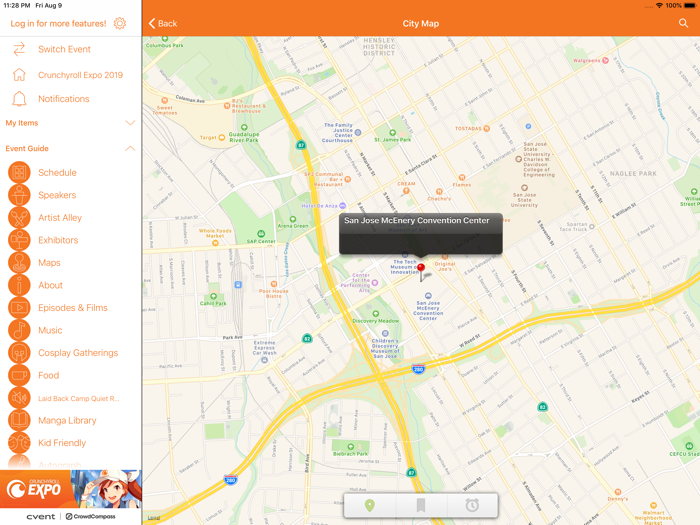Open the Crunchyroll Expo 2019 home icon

[x=19, y=75]
